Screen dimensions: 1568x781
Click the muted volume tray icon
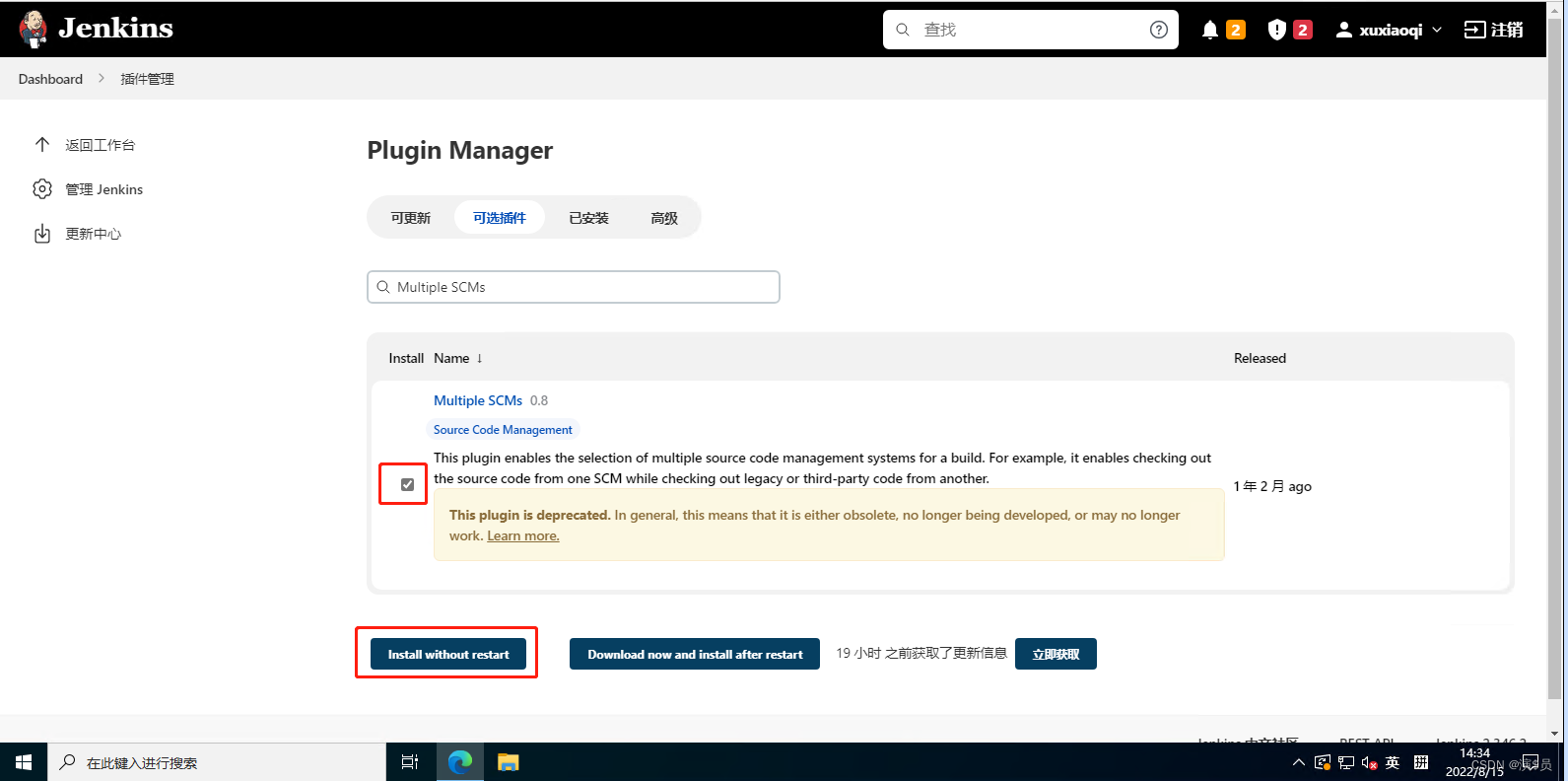[x=1369, y=762]
